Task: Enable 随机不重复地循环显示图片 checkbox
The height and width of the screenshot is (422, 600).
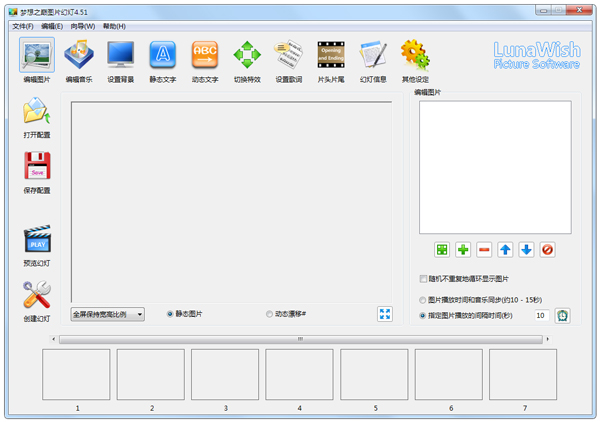Action: click(423, 279)
